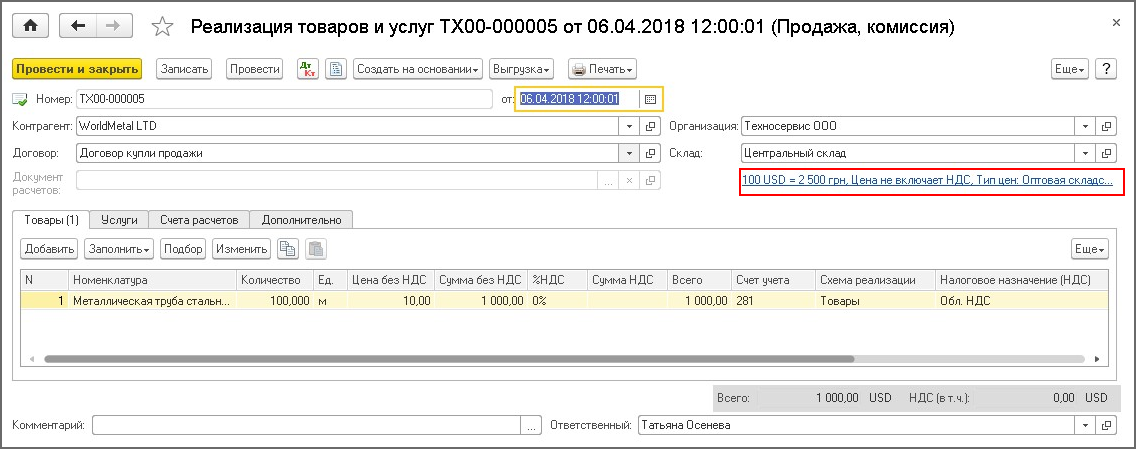The image size is (1136, 449).
Task: Click Провести и закрыть button
Action: click(76, 69)
